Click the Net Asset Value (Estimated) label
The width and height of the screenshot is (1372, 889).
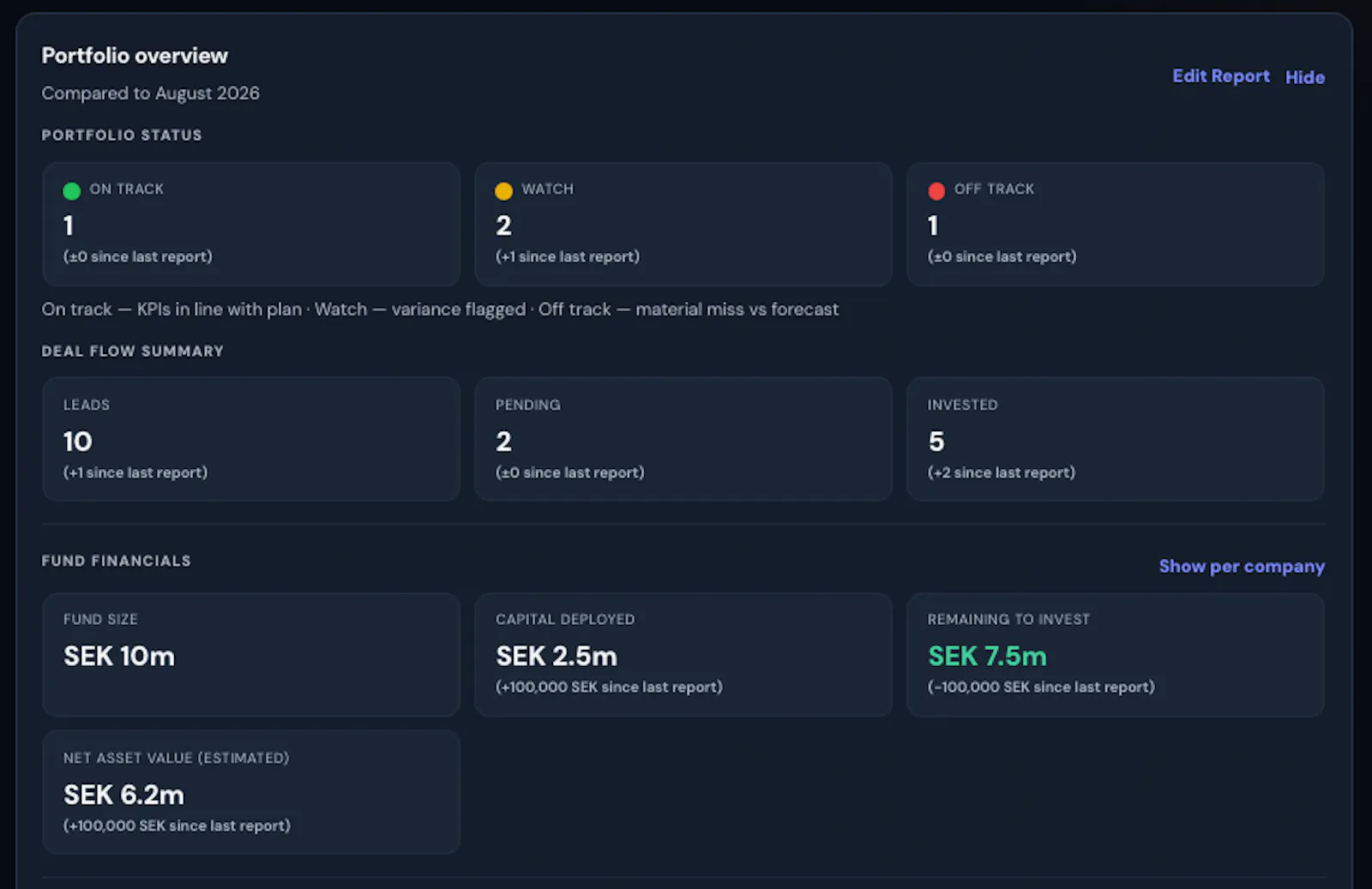pos(176,758)
